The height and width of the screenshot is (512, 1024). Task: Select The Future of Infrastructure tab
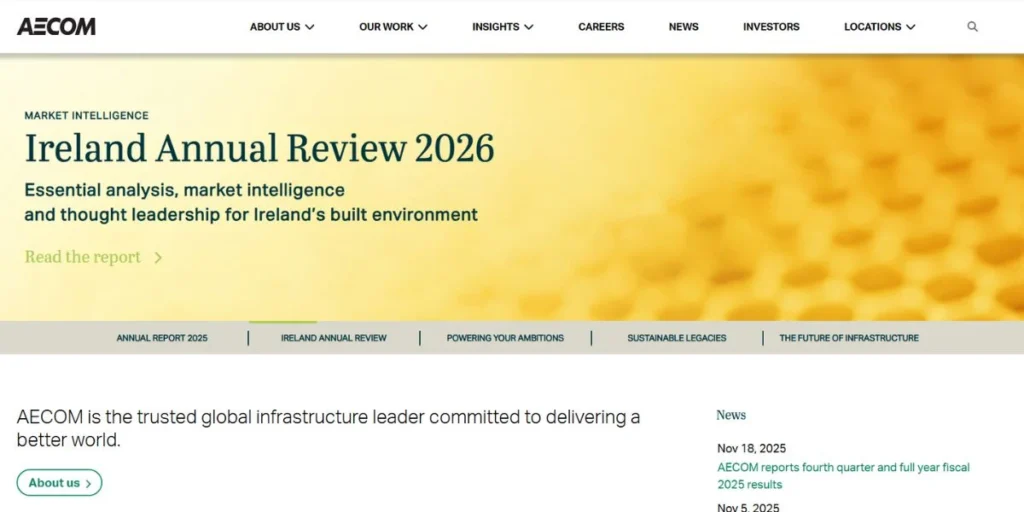(x=849, y=338)
